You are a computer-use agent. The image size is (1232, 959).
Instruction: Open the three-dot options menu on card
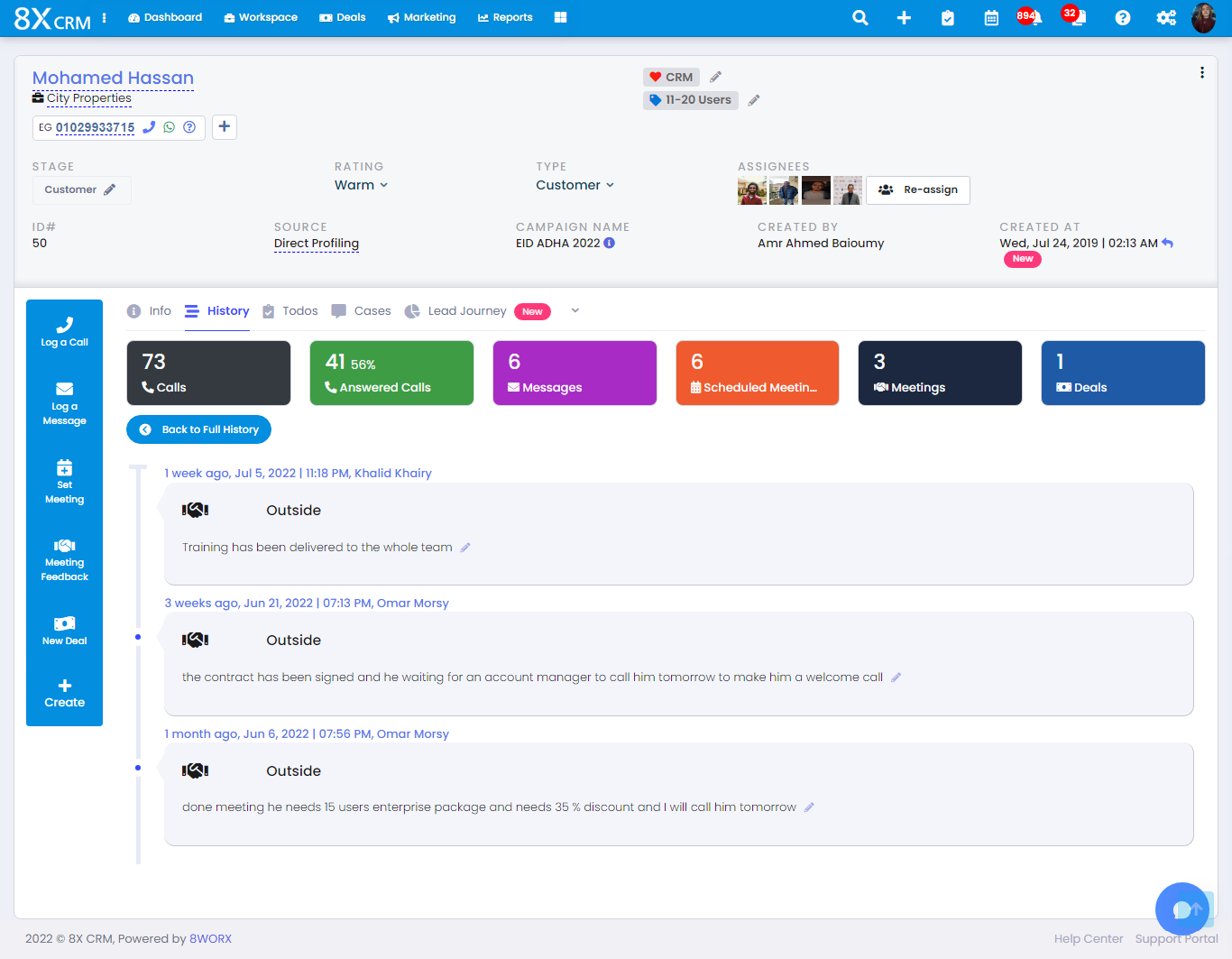1201,73
